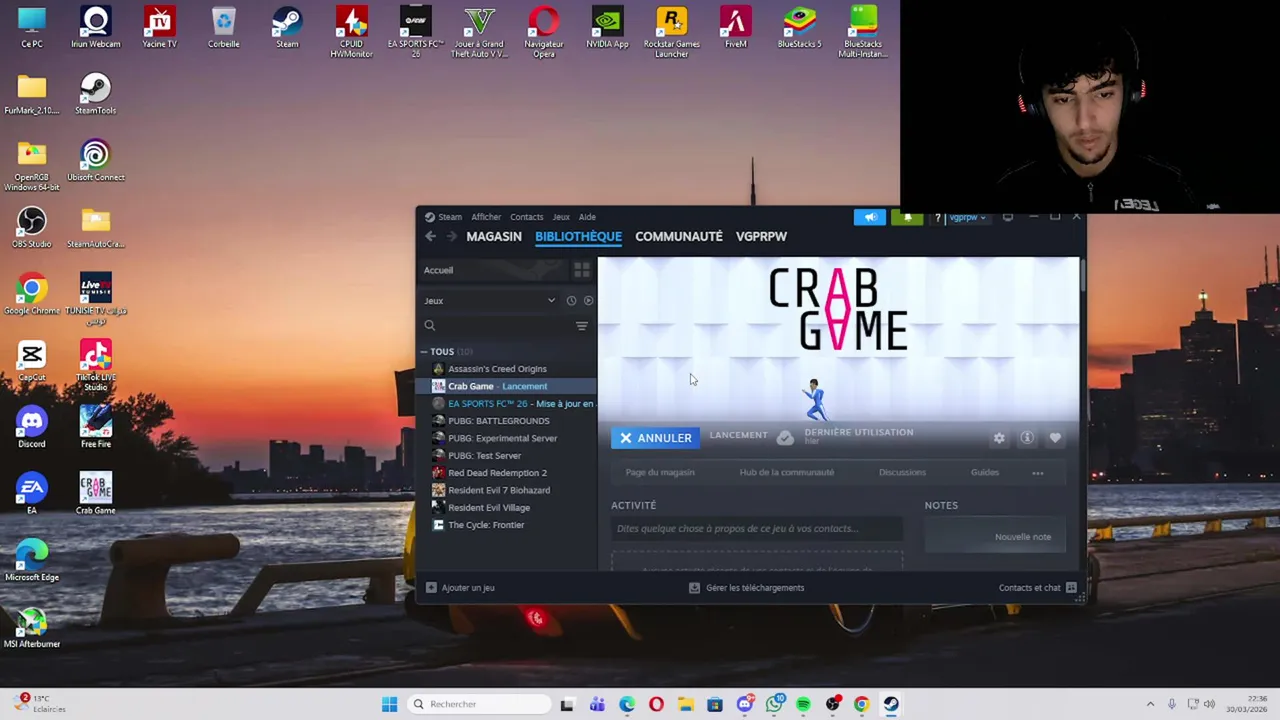Select Red Dead Redemption 2 in library
1280x720 pixels.
(497, 473)
